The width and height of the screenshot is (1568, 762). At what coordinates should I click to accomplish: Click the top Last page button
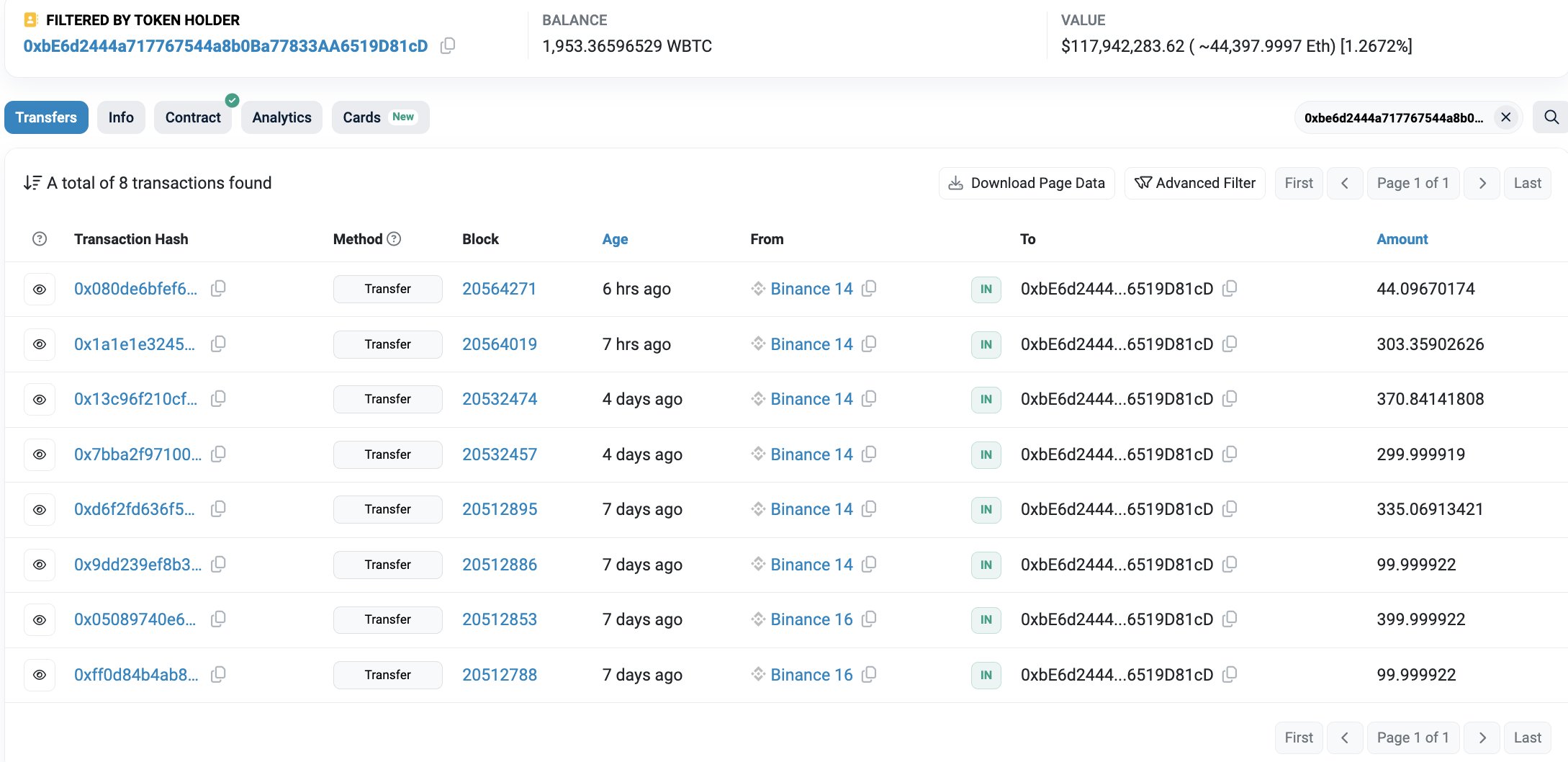tap(1527, 183)
